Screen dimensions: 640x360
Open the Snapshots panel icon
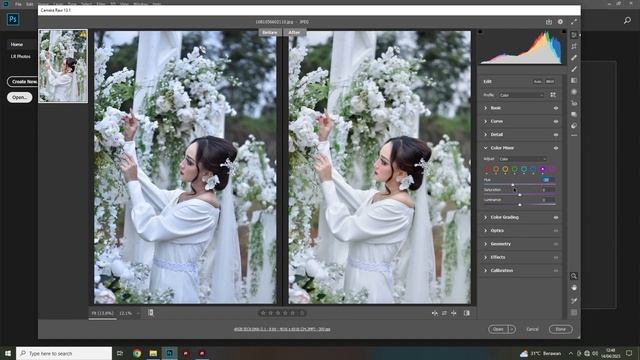574,115
